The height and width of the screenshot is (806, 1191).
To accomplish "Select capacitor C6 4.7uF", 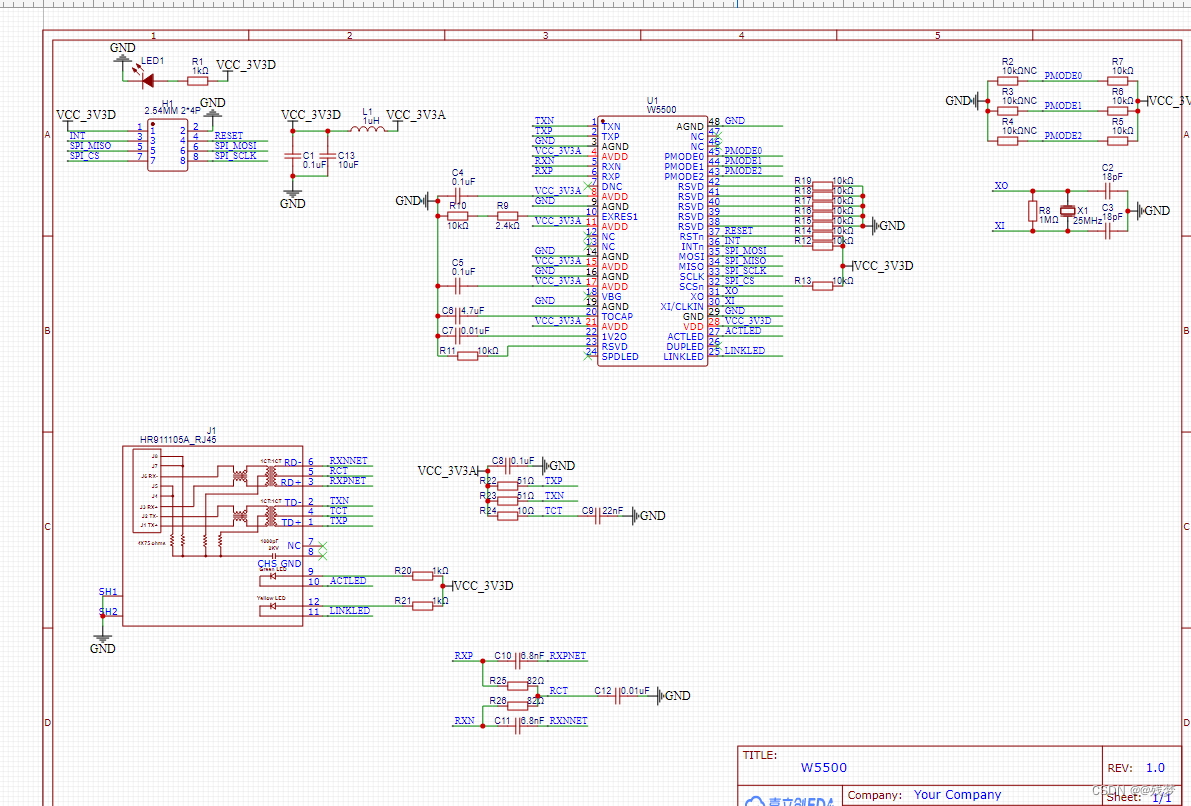I will coord(457,316).
